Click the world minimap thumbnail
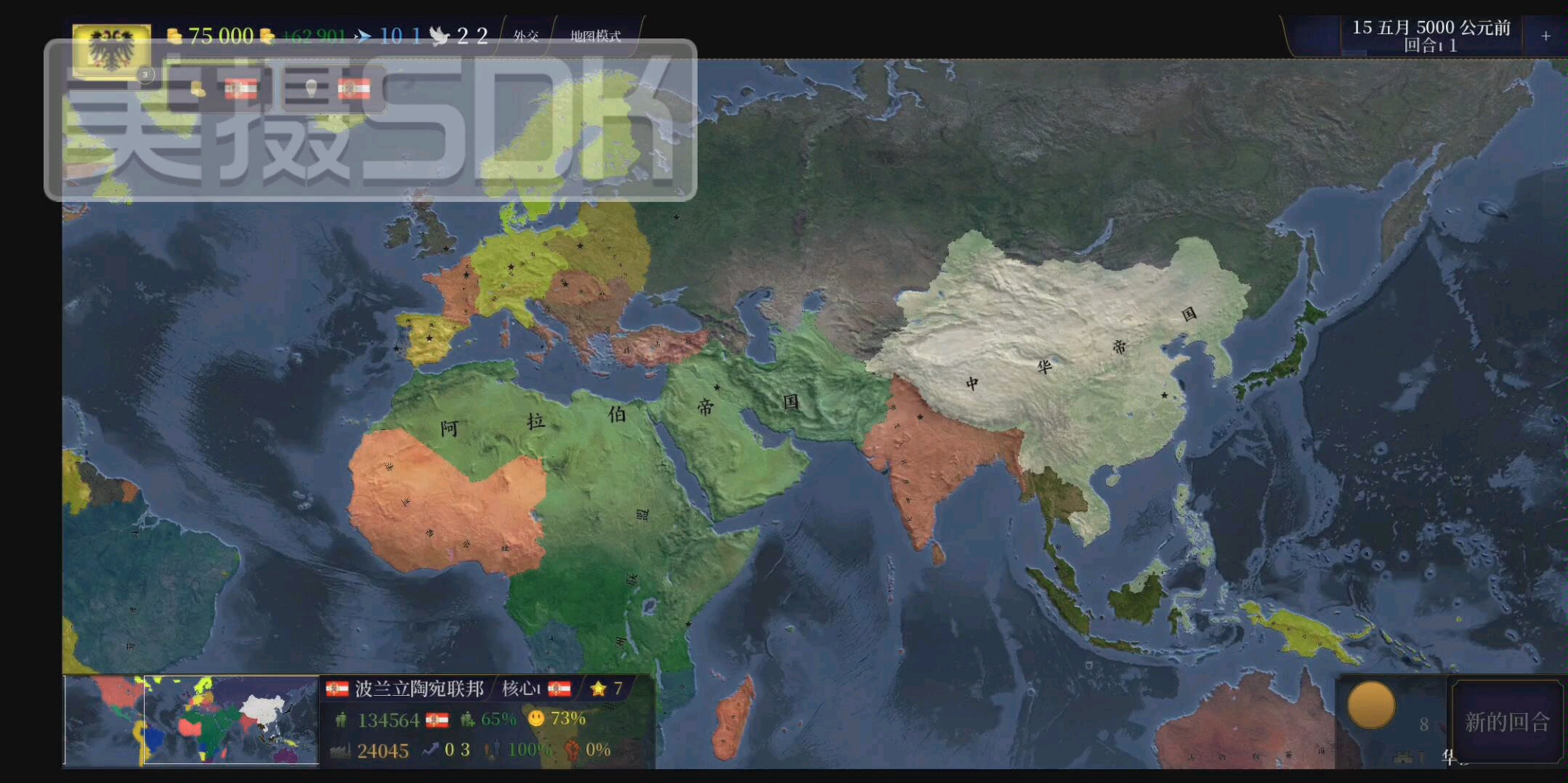1568x783 pixels. [x=192, y=720]
